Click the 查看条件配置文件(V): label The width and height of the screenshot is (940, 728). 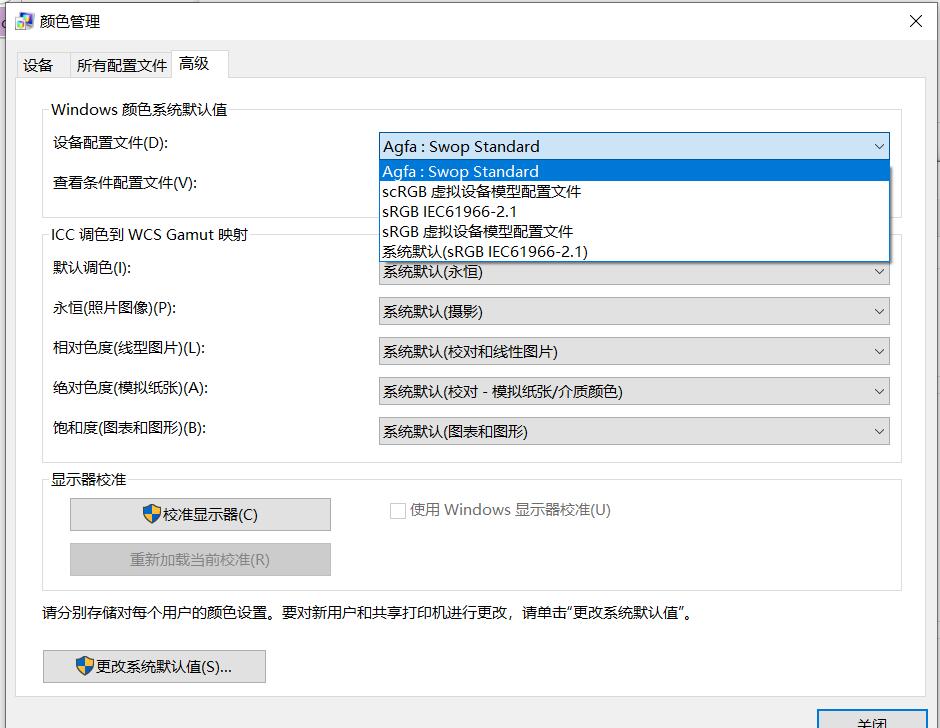click(125, 182)
